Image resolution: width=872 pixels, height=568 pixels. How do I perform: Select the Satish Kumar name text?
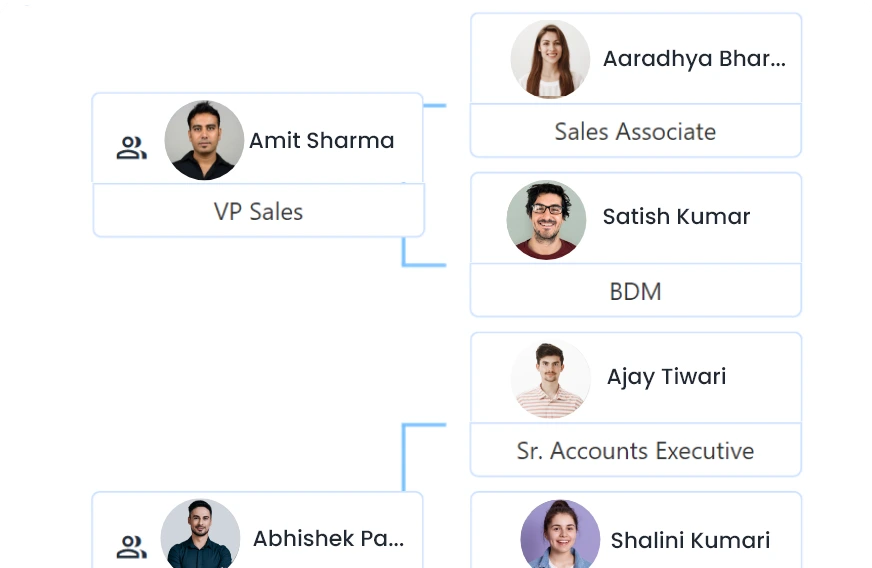click(676, 217)
